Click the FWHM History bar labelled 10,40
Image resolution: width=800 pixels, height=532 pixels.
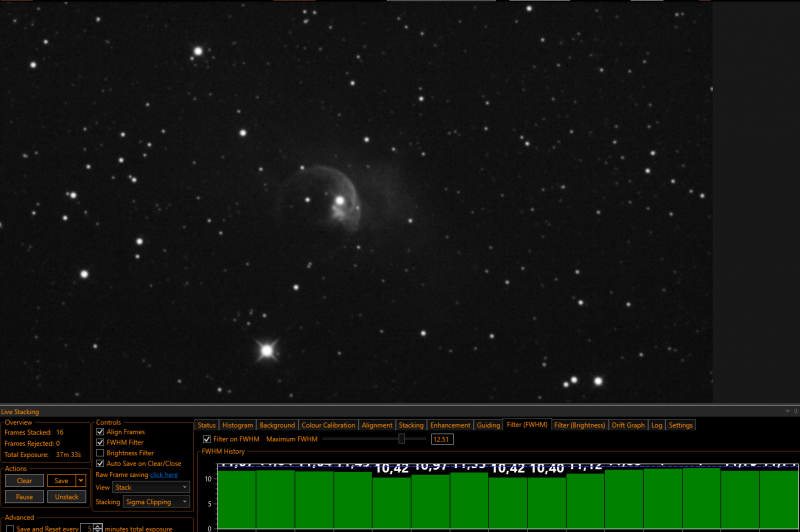pos(546,503)
